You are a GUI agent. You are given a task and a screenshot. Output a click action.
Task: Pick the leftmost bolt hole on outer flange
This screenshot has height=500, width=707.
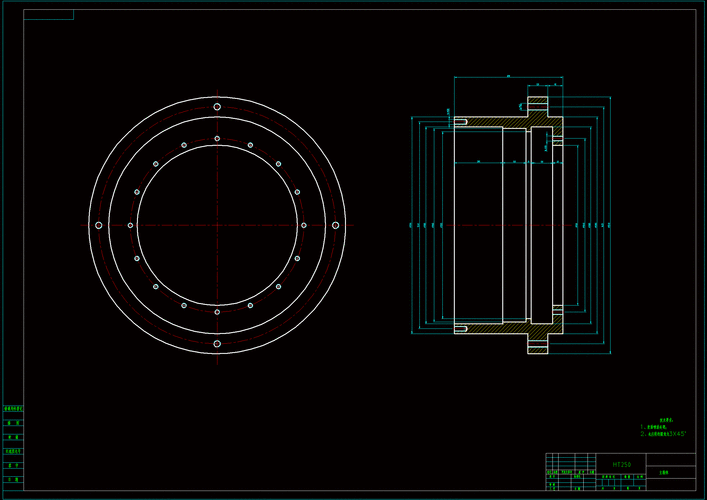98,226
